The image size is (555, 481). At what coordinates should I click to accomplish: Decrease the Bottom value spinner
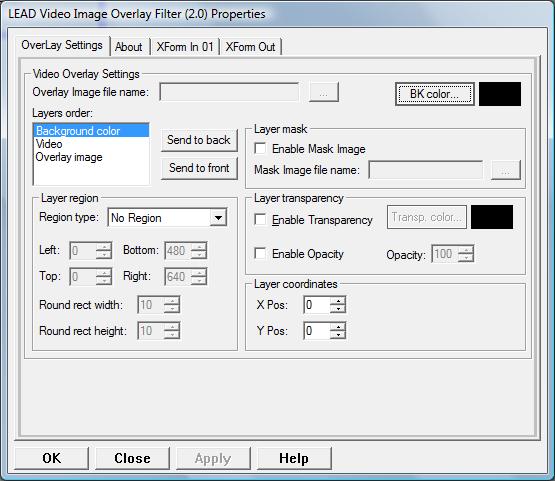coord(199,255)
